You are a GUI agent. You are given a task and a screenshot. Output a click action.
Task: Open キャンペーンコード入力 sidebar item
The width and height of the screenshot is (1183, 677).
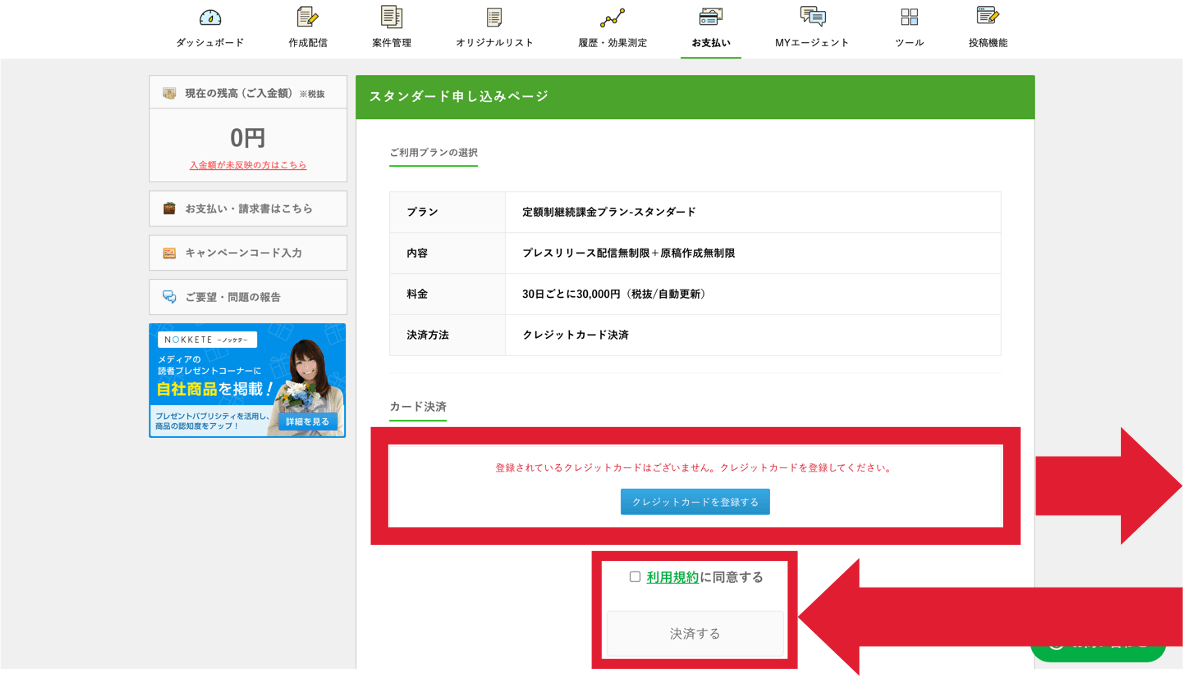click(248, 253)
